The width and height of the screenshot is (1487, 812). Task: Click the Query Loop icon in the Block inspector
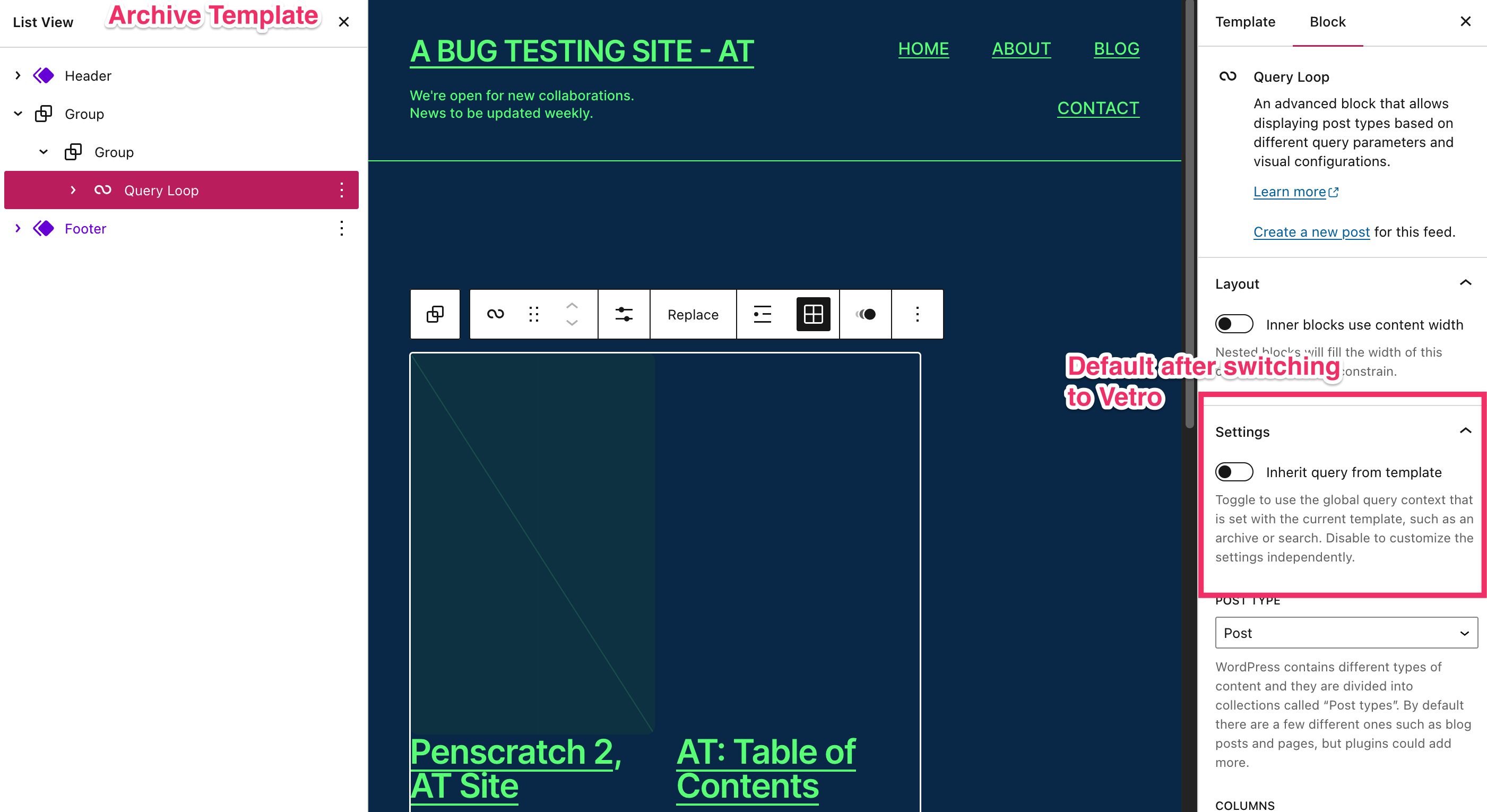coord(1227,76)
